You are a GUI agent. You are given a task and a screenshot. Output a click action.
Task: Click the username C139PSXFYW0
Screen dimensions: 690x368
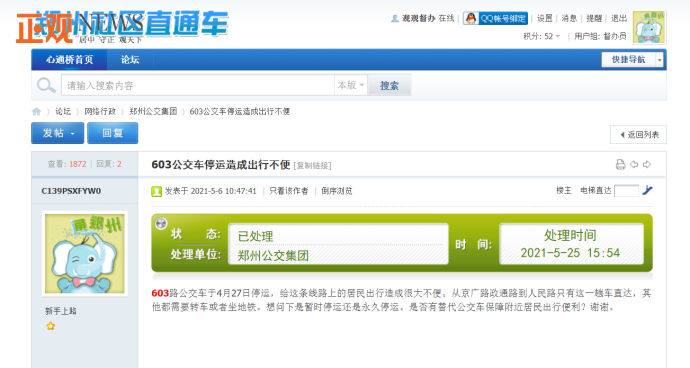[71, 191]
